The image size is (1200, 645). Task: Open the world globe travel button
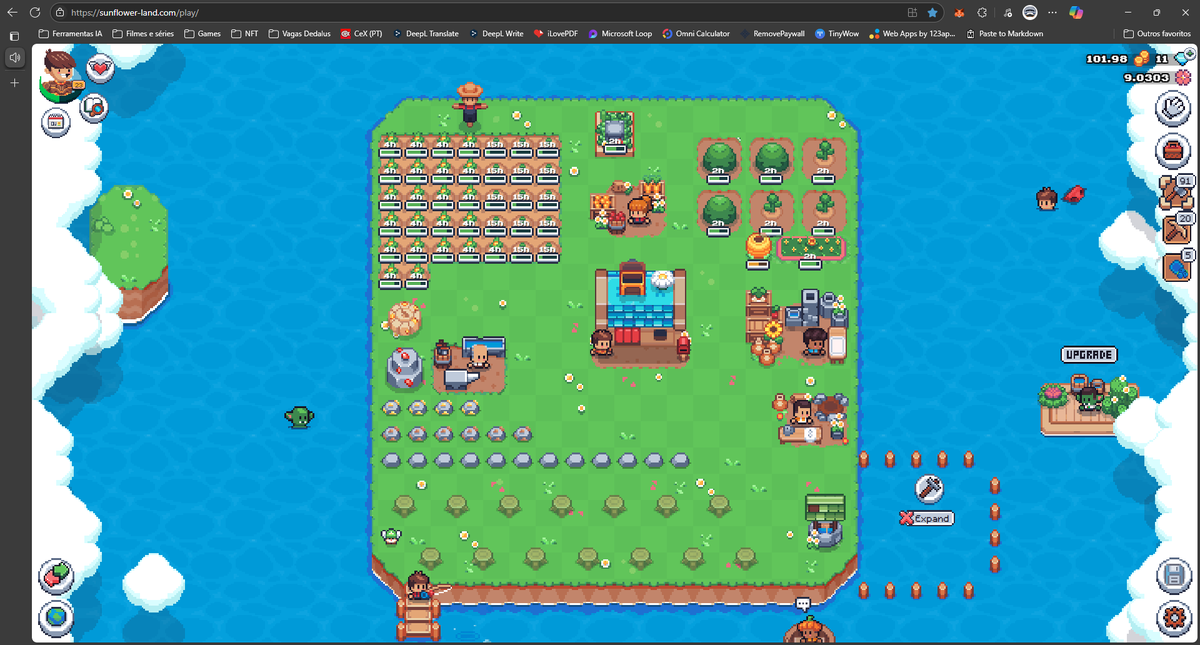(56, 618)
